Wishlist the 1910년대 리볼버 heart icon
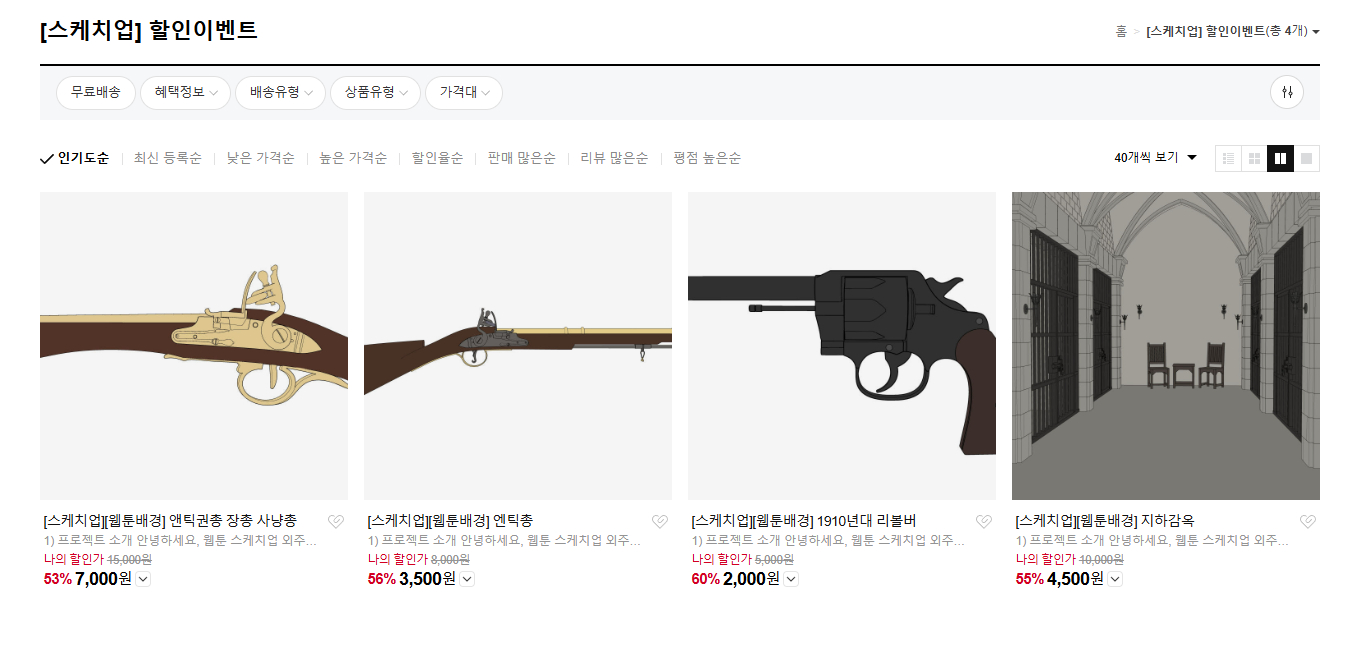 984,521
